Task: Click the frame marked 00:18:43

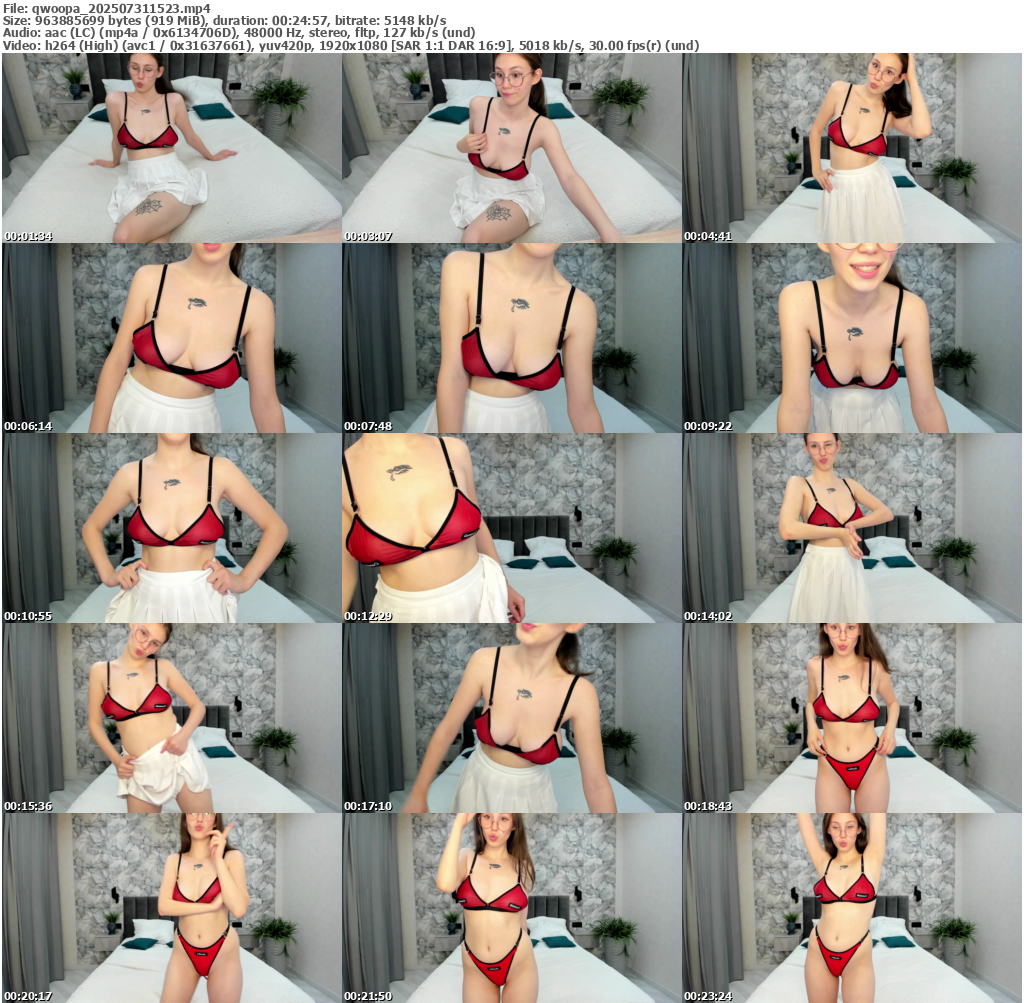Action: click(852, 718)
